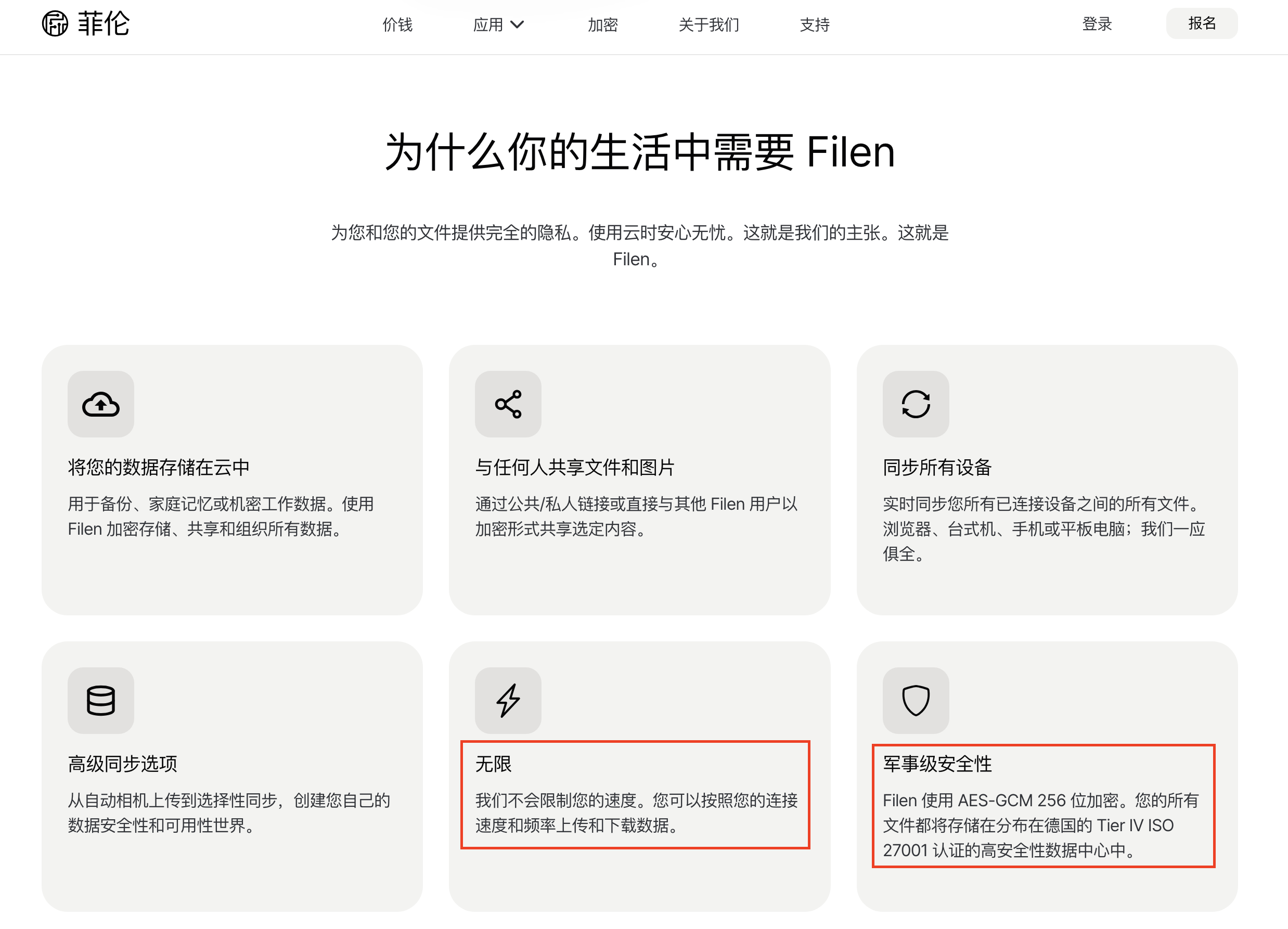Click the lightning bolt icon
The width and height of the screenshot is (1288, 929).
(x=508, y=701)
